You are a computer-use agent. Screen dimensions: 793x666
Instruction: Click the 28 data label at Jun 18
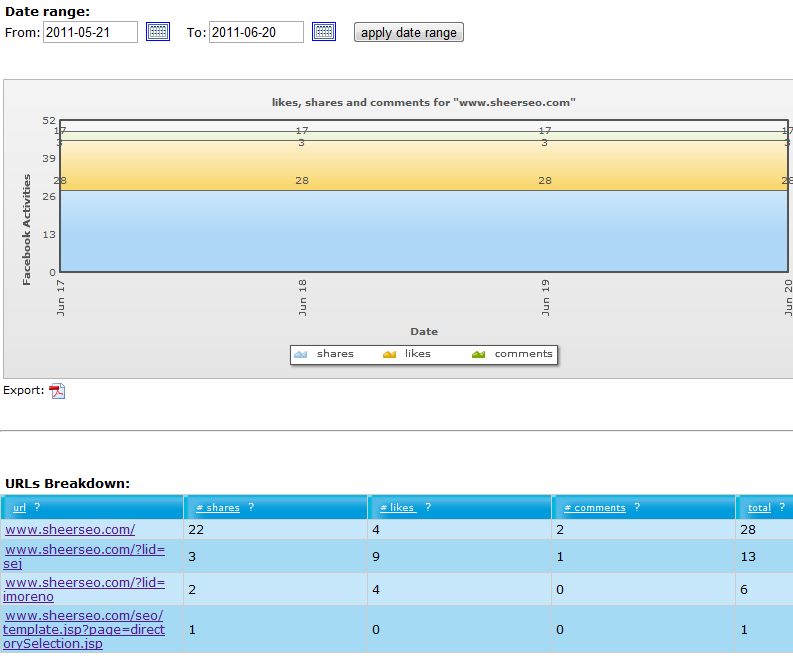[x=302, y=181]
